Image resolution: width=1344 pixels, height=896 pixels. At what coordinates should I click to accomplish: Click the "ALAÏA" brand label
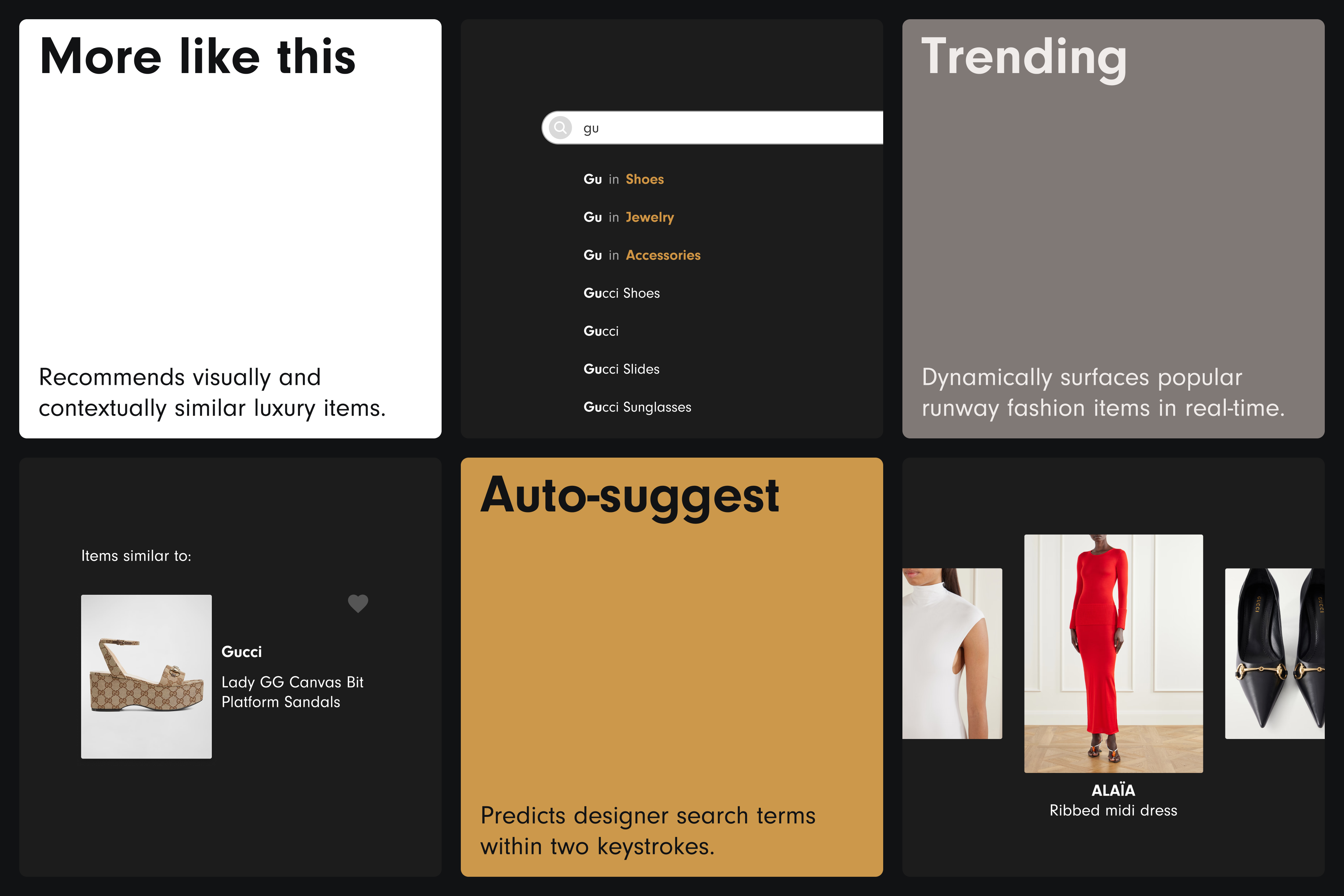point(1113,790)
